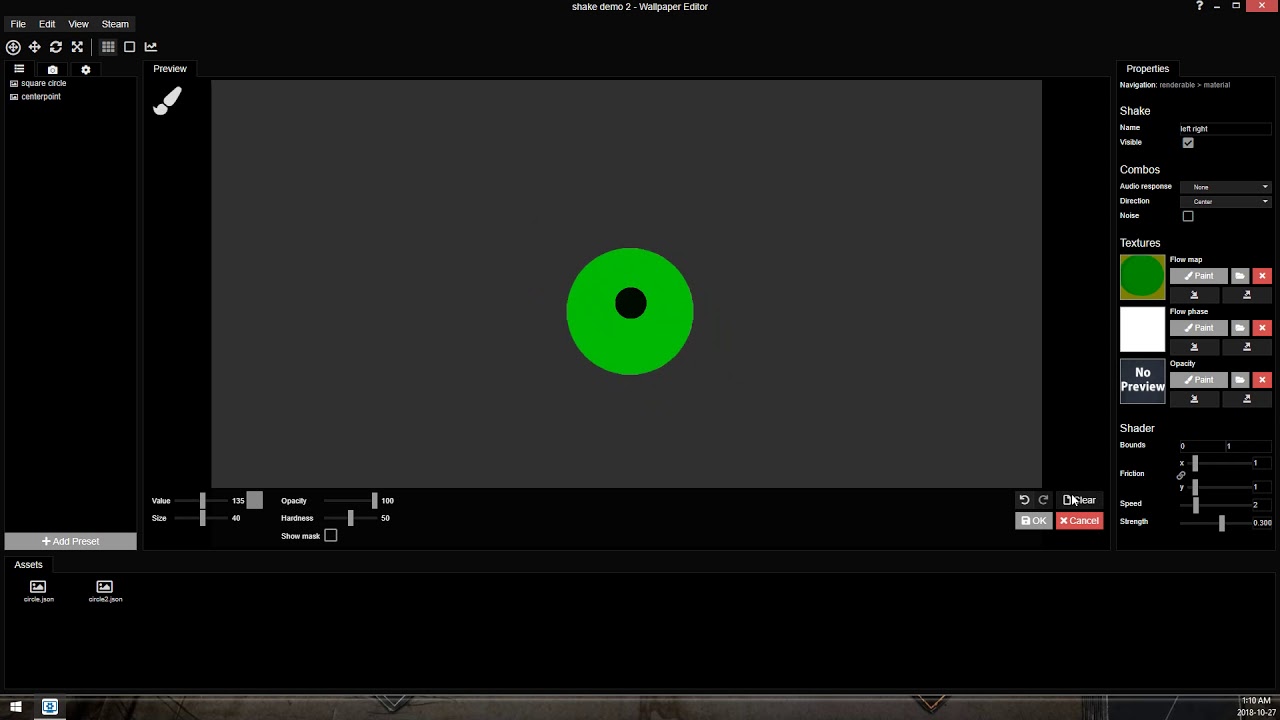
Task: Toggle the Show mask checkbox
Action: point(331,536)
